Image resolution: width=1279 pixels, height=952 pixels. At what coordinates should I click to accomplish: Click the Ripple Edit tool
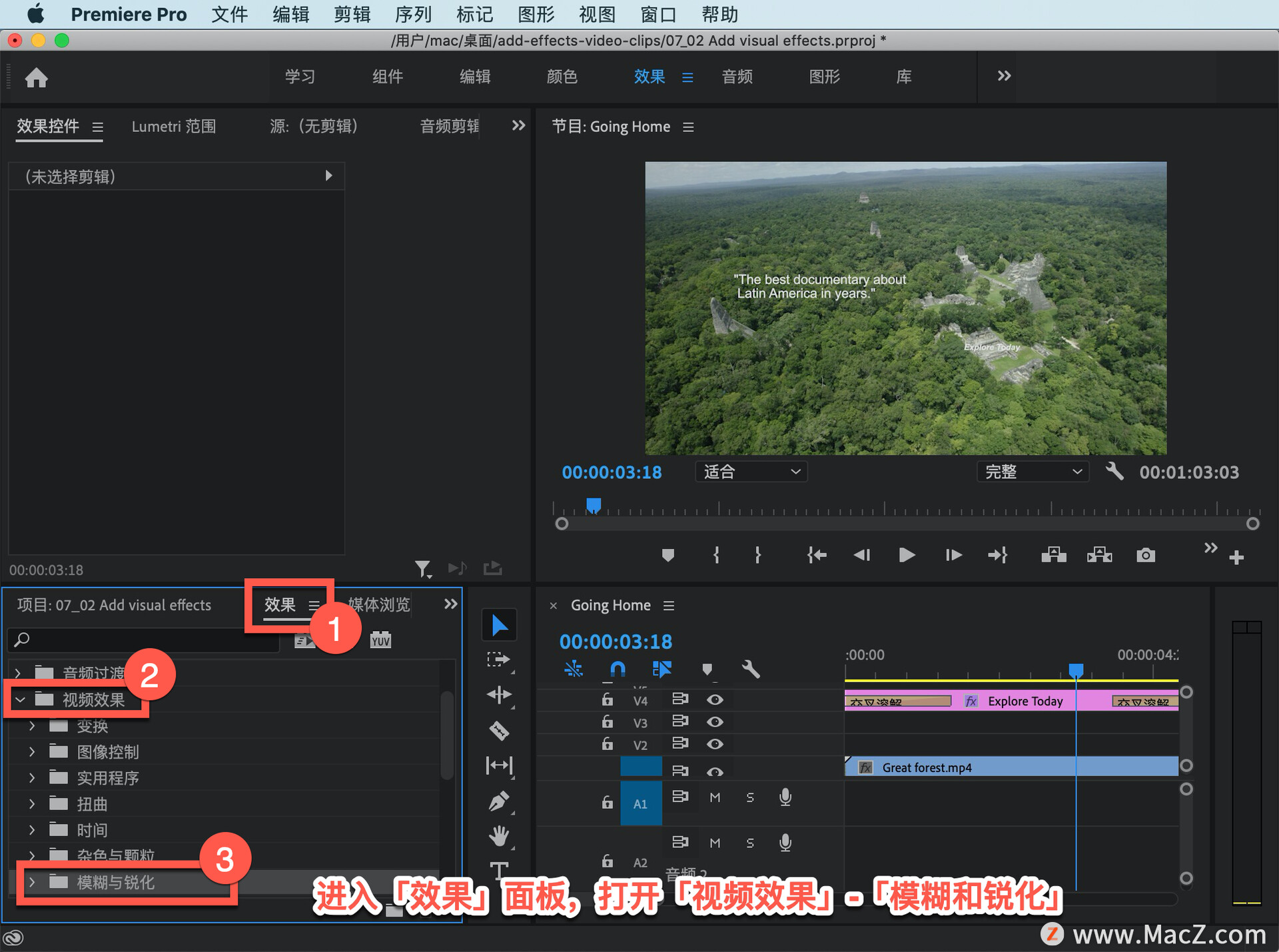coord(499,695)
